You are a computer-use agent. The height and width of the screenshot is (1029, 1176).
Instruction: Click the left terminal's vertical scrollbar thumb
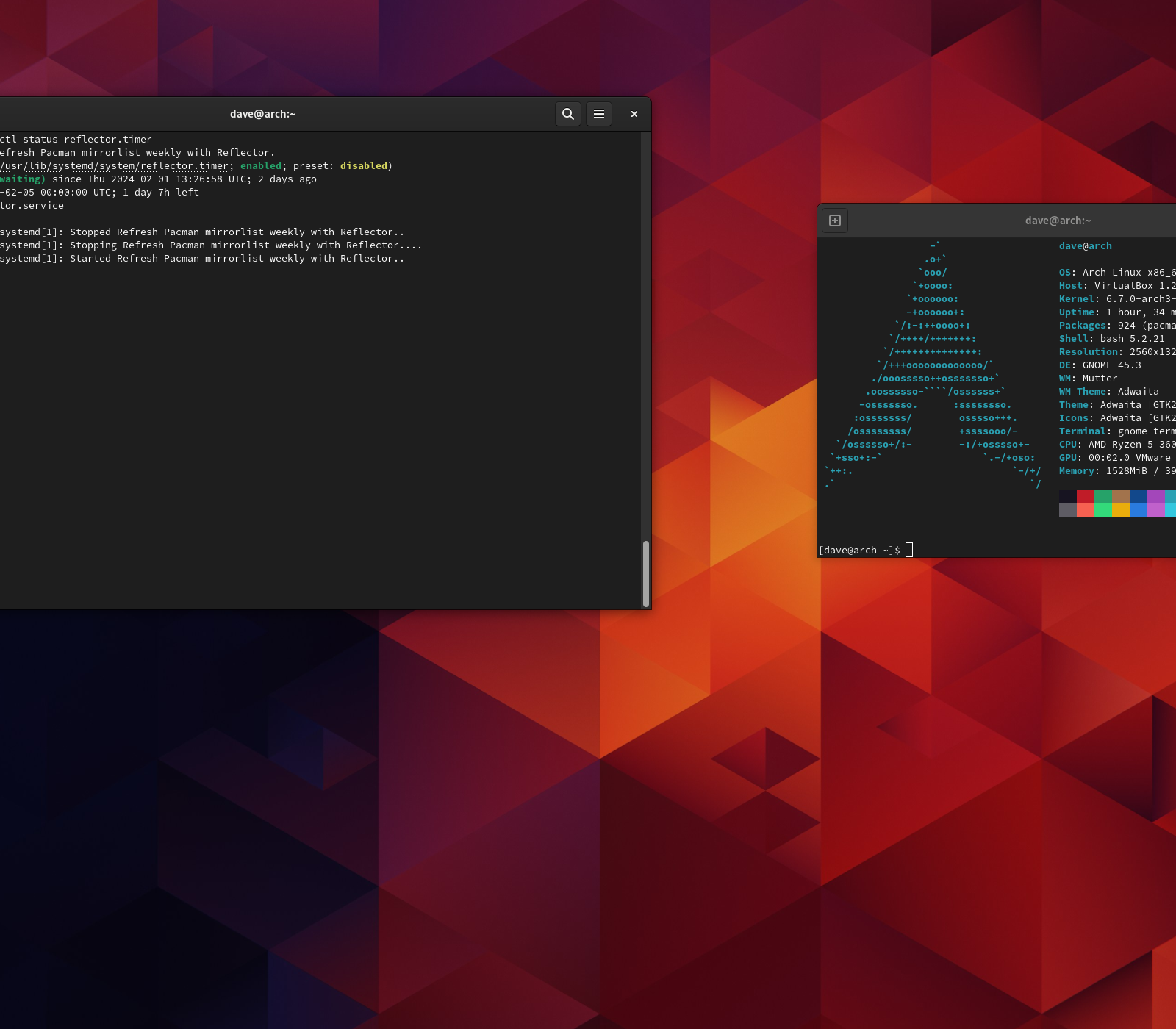[646, 573]
